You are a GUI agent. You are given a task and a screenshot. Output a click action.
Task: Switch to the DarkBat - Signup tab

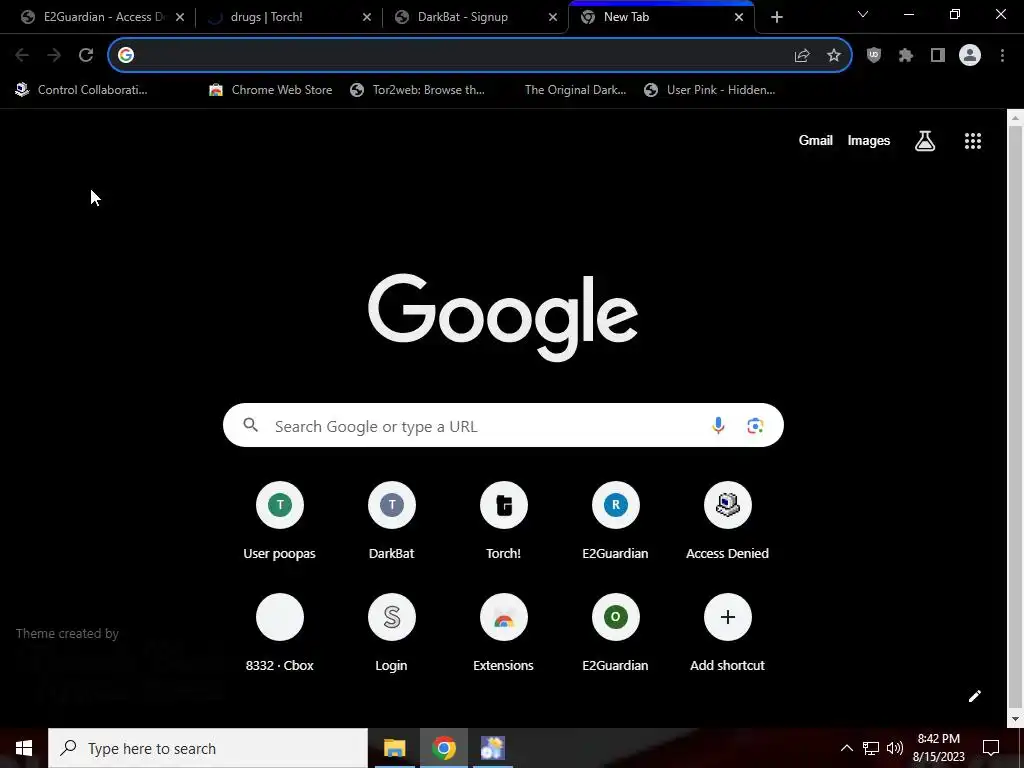(x=475, y=17)
